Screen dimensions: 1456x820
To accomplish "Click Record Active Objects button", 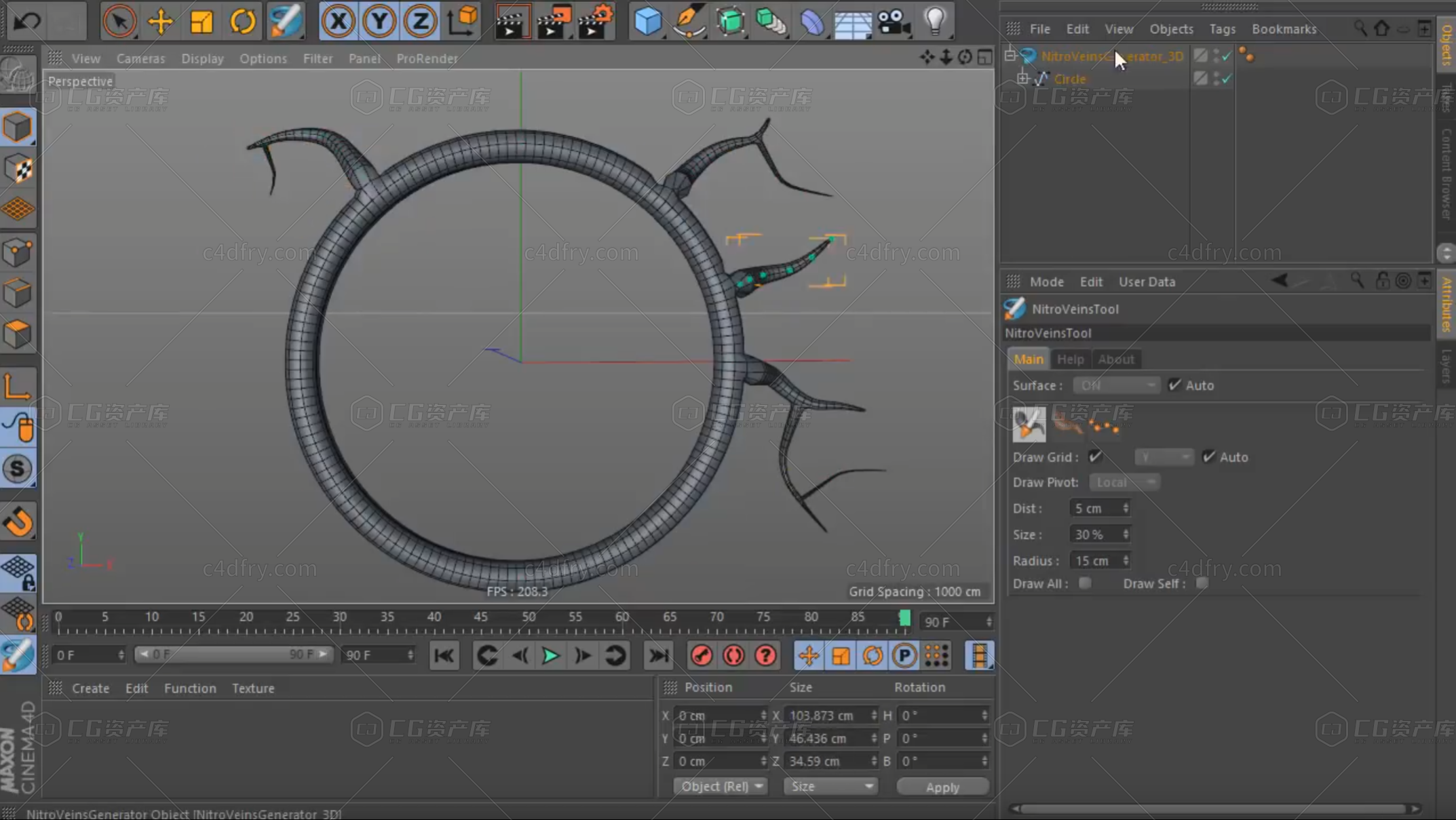I will 702,656.
